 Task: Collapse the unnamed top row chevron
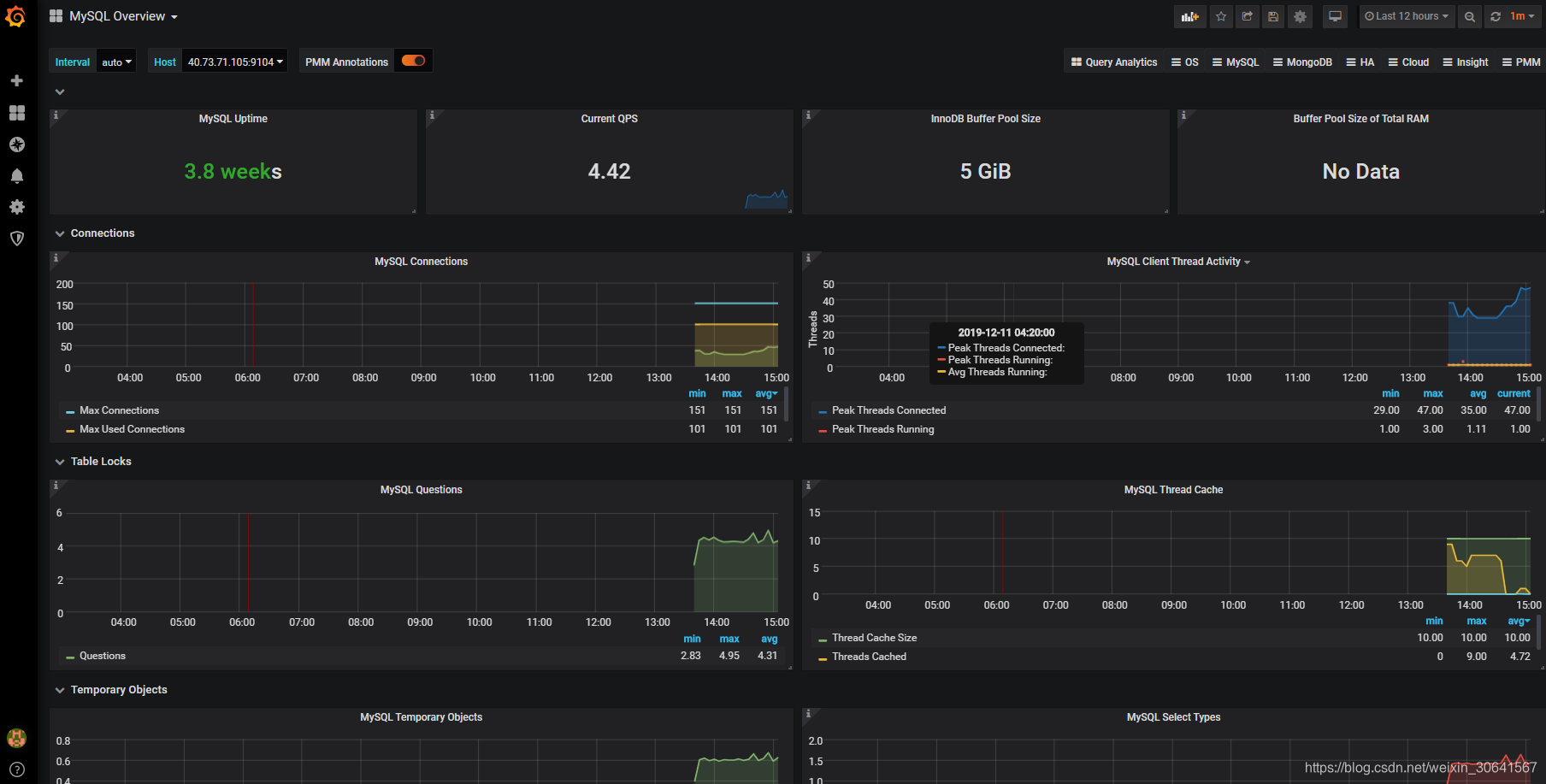(60, 91)
